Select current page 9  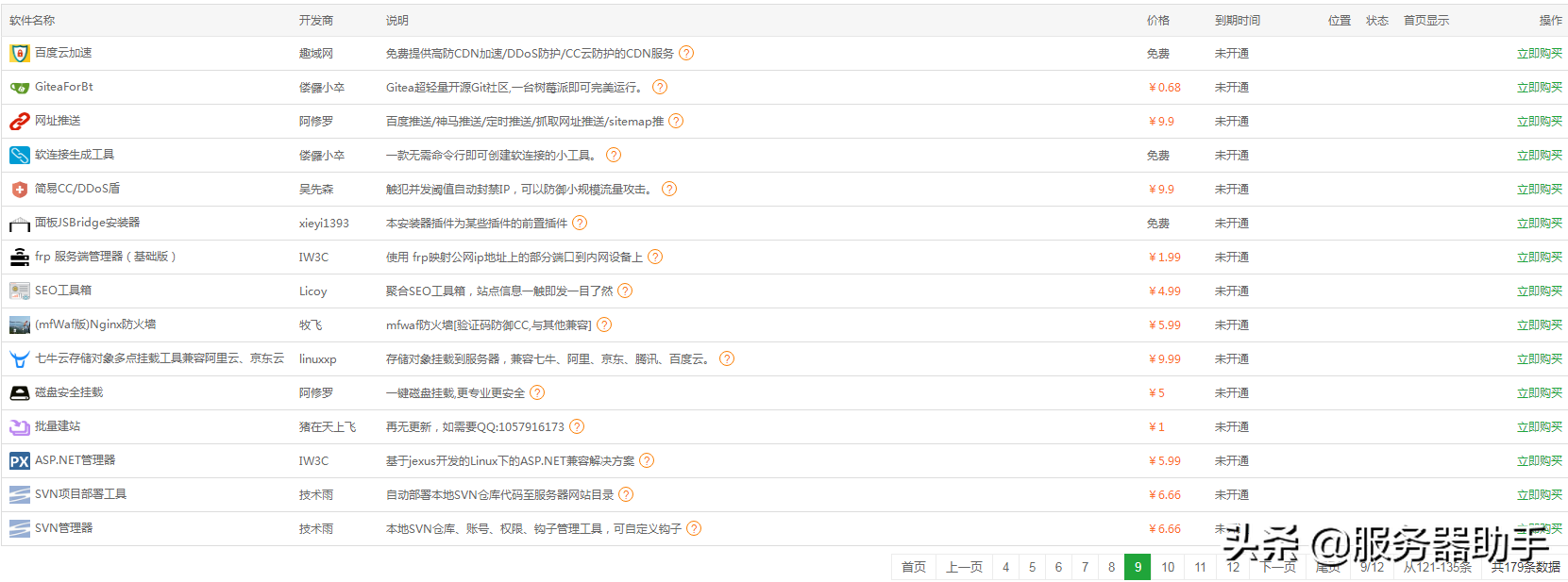1138,567
